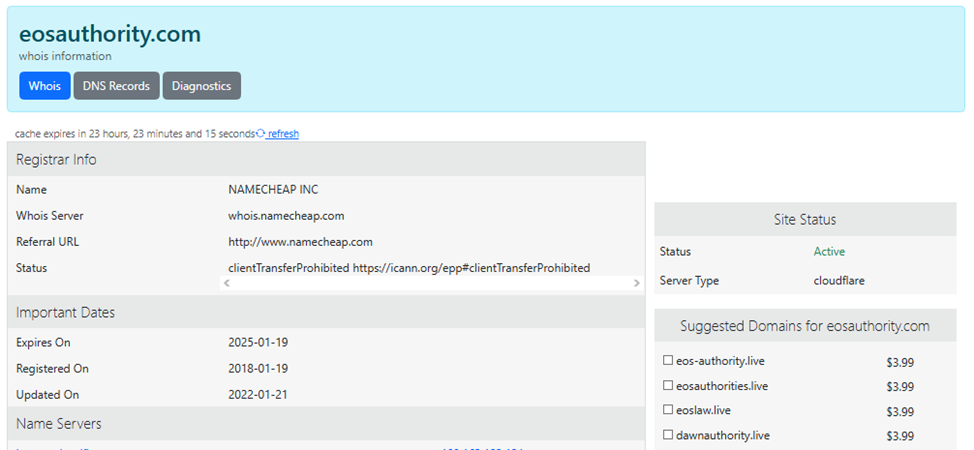This screenshot has width=974, height=450.
Task: Click the Registered On row label
Action: 52,369
